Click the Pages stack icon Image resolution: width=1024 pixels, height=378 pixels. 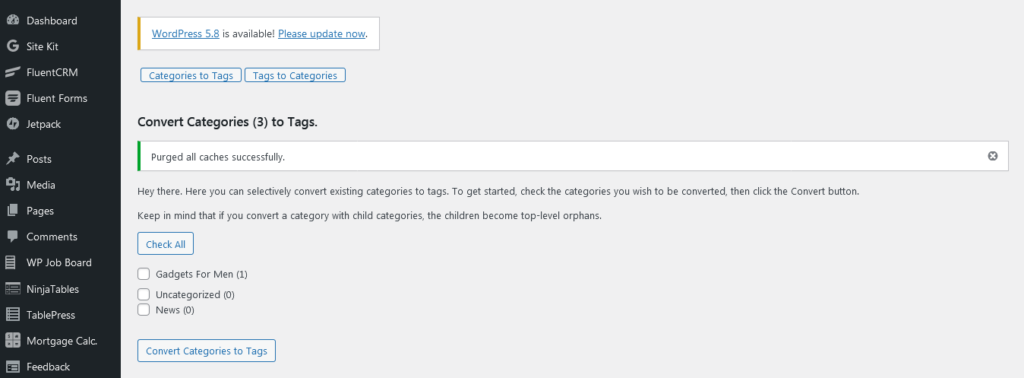pos(12,211)
